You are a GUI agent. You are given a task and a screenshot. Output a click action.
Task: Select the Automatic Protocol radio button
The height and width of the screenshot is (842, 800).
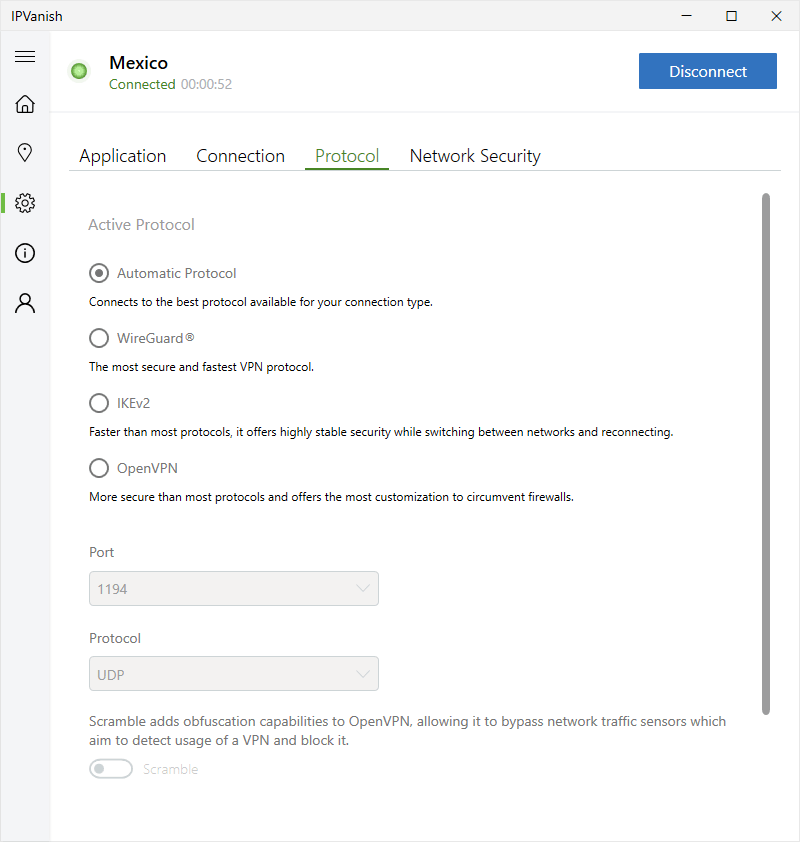click(99, 273)
